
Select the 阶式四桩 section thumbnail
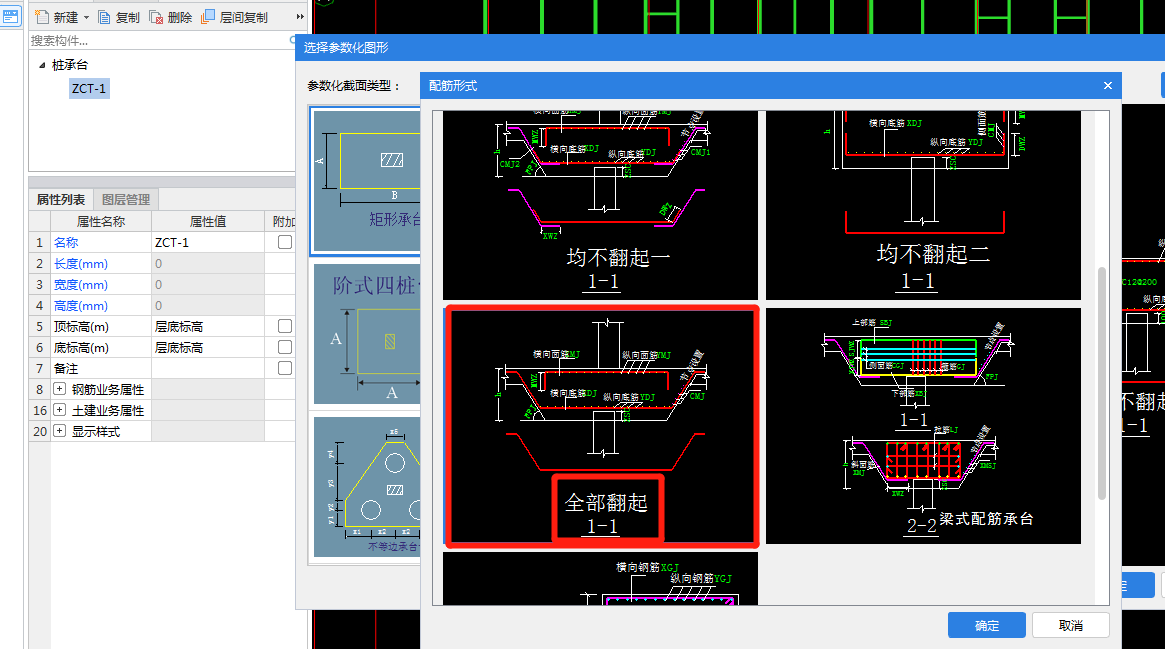pyautogui.click(x=366, y=333)
